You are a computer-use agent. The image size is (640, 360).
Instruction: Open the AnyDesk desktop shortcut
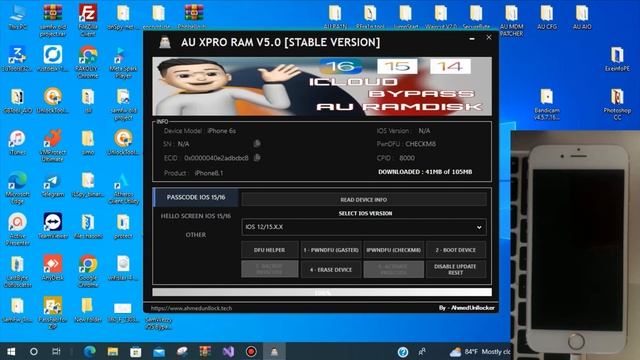[53, 268]
